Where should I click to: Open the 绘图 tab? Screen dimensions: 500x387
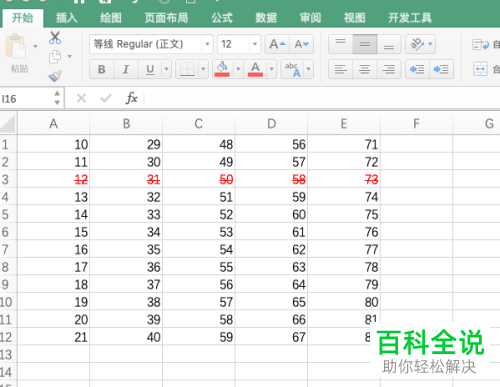(111, 18)
